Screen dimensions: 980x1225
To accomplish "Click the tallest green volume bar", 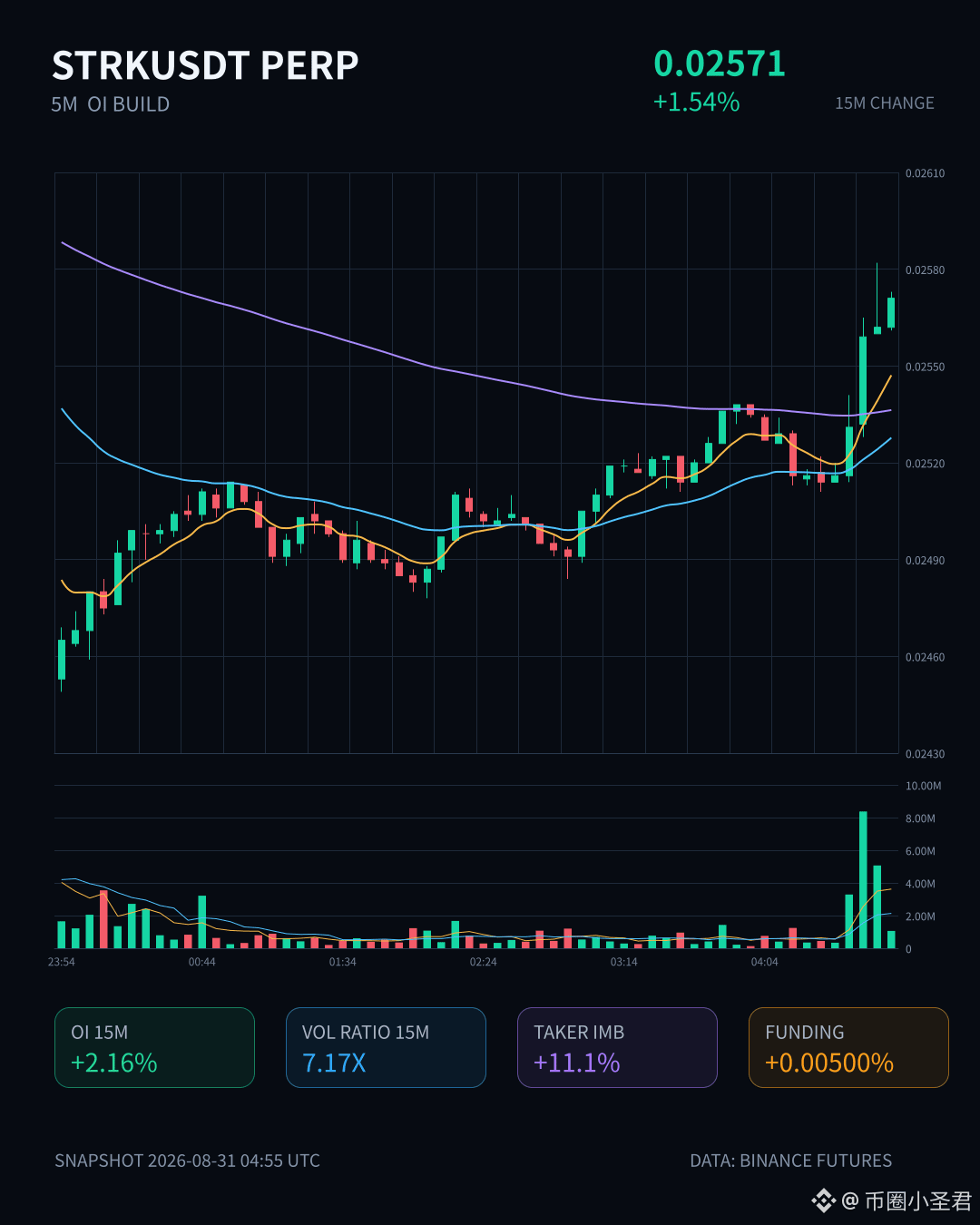I will tap(863, 880).
